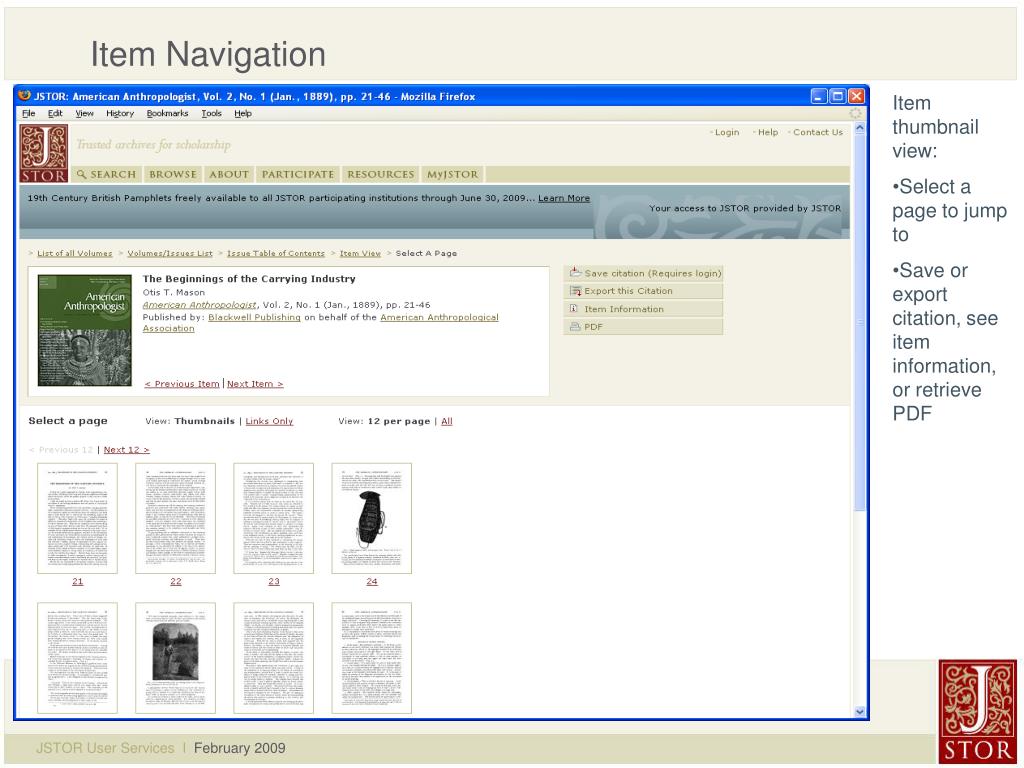1024x768 pixels.
Task: Click the Next 12 pages link
Action: pyautogui.click(x=126, y=450)
